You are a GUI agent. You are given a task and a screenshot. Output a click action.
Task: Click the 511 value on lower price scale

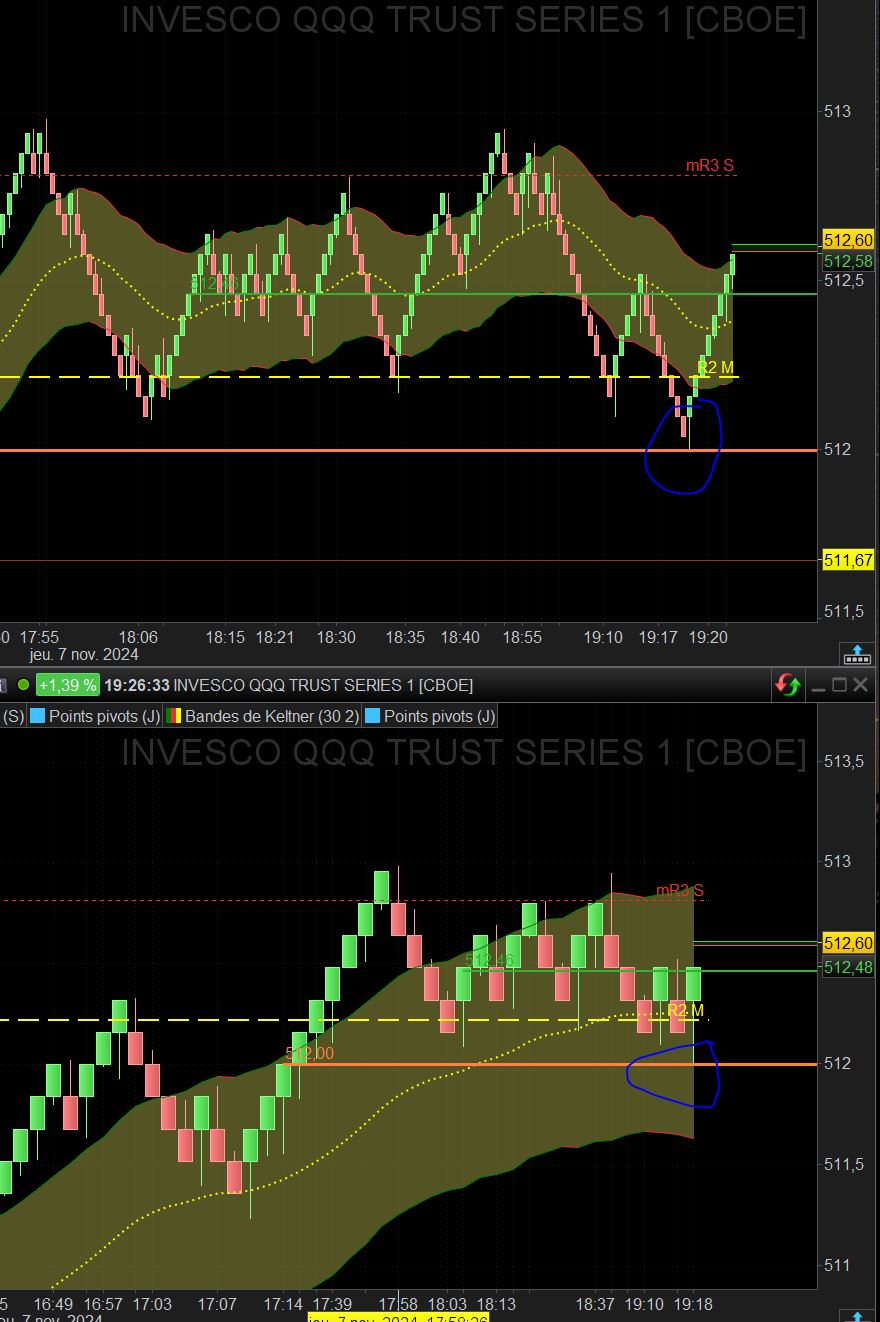tap(836, 1265)
